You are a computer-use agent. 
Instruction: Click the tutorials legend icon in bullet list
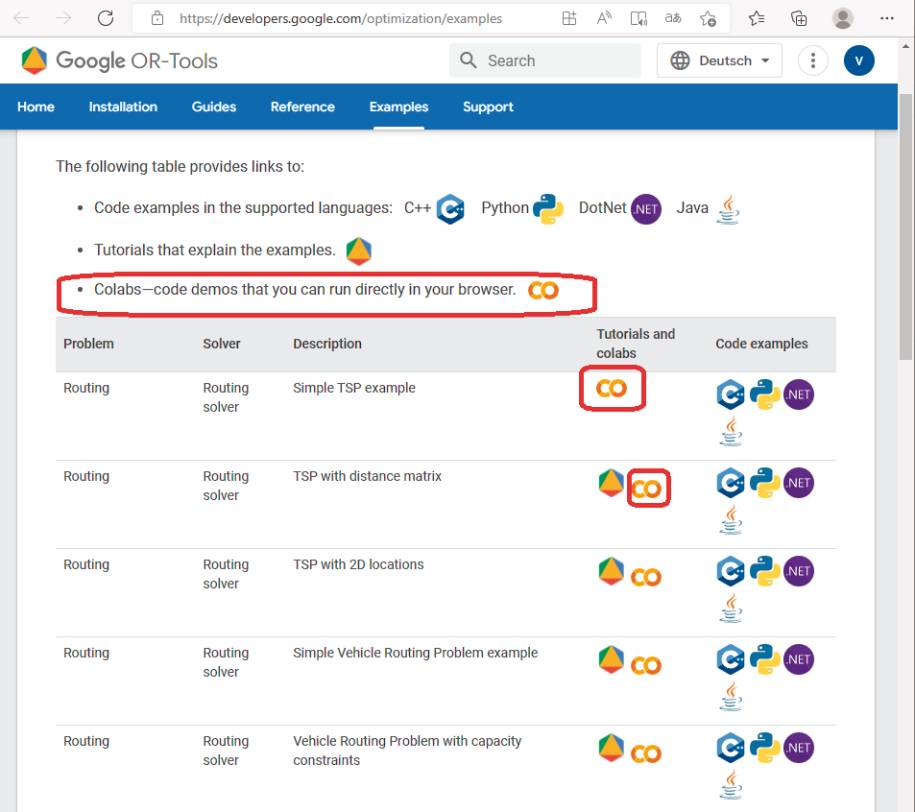[358, 252]
